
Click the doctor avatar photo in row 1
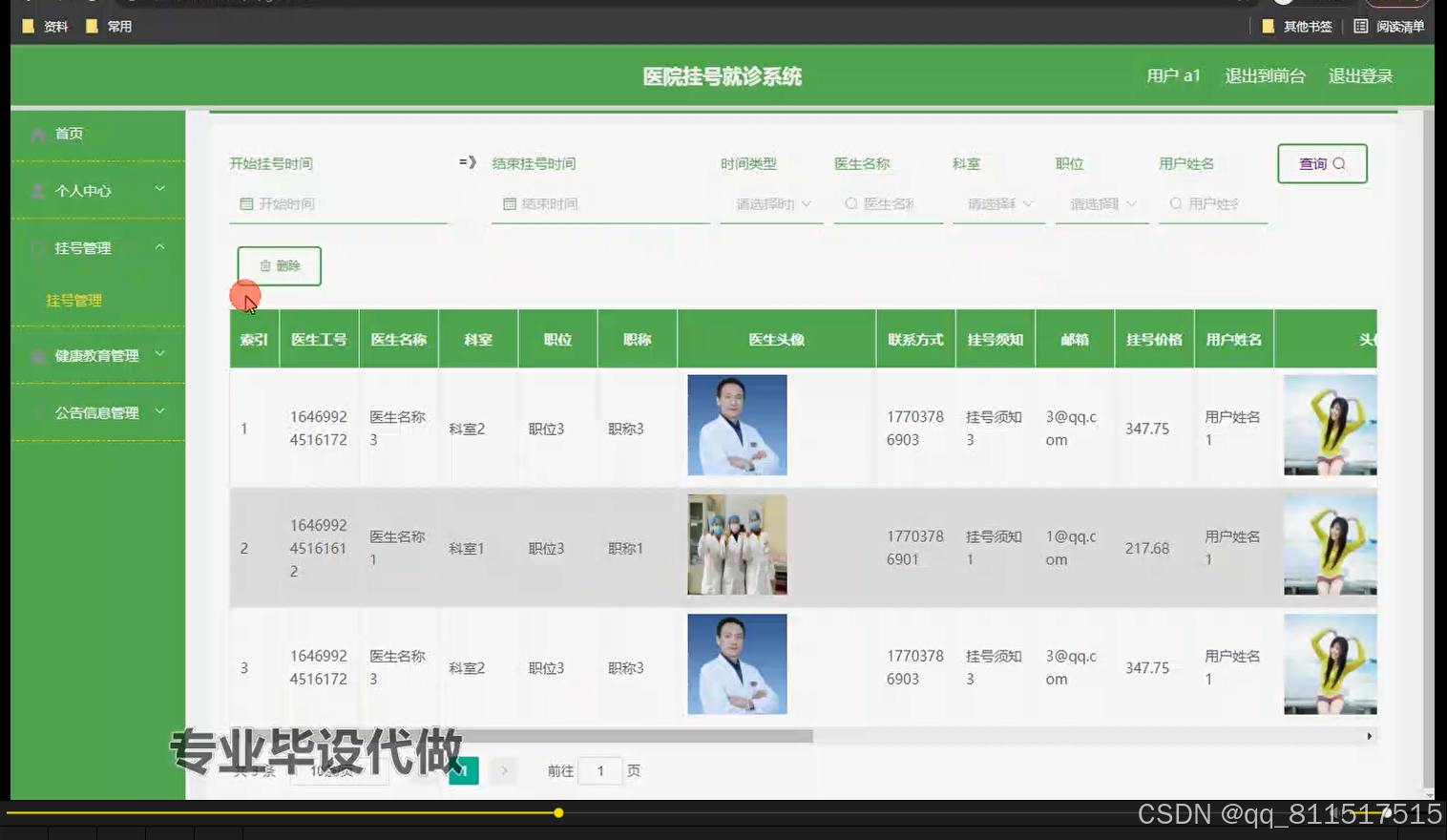click(x=736, y=425)
